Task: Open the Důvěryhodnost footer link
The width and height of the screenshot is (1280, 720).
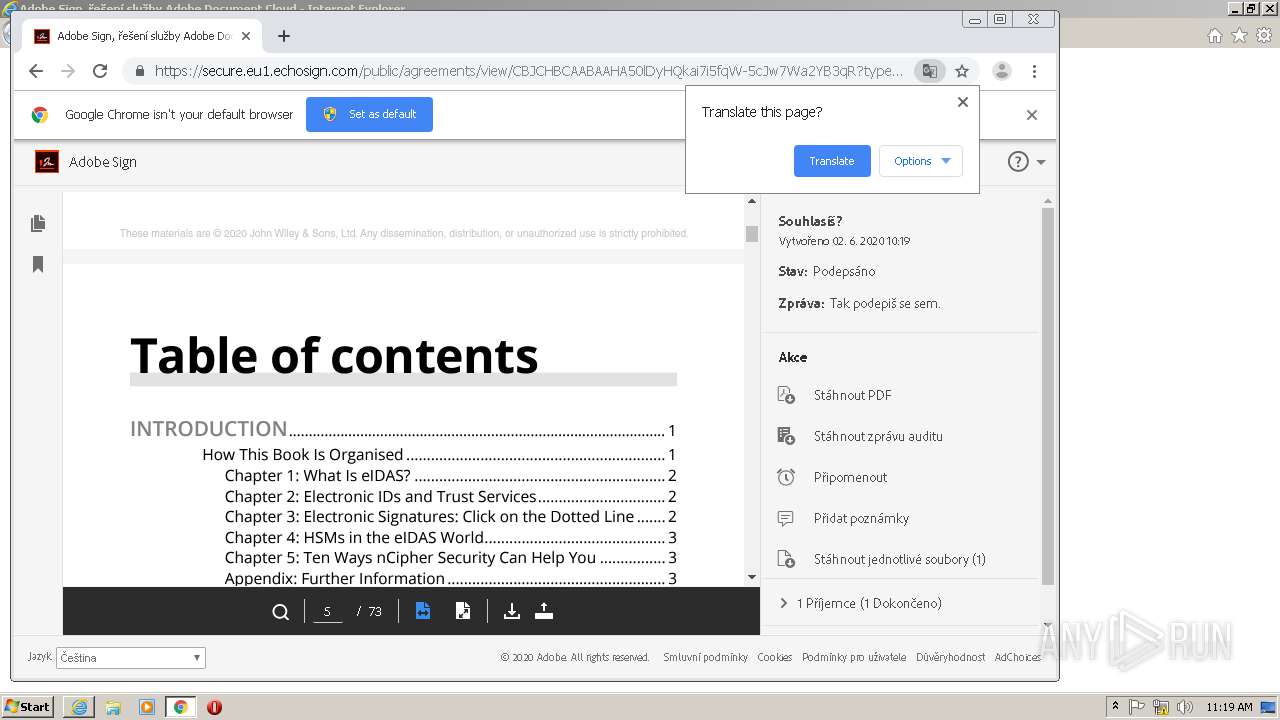Action: click(950, 657)
